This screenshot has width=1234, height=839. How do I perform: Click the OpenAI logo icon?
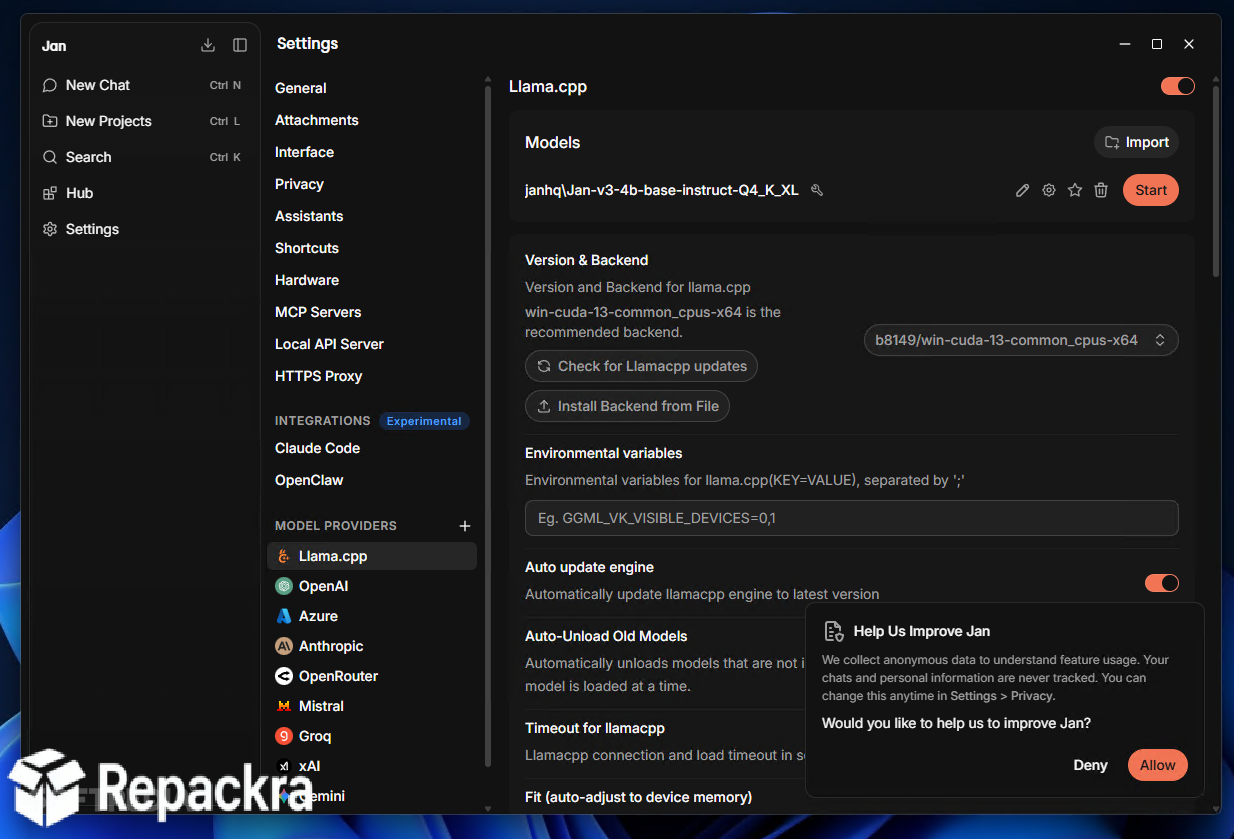pyautogui.click(x=284, y=586)
